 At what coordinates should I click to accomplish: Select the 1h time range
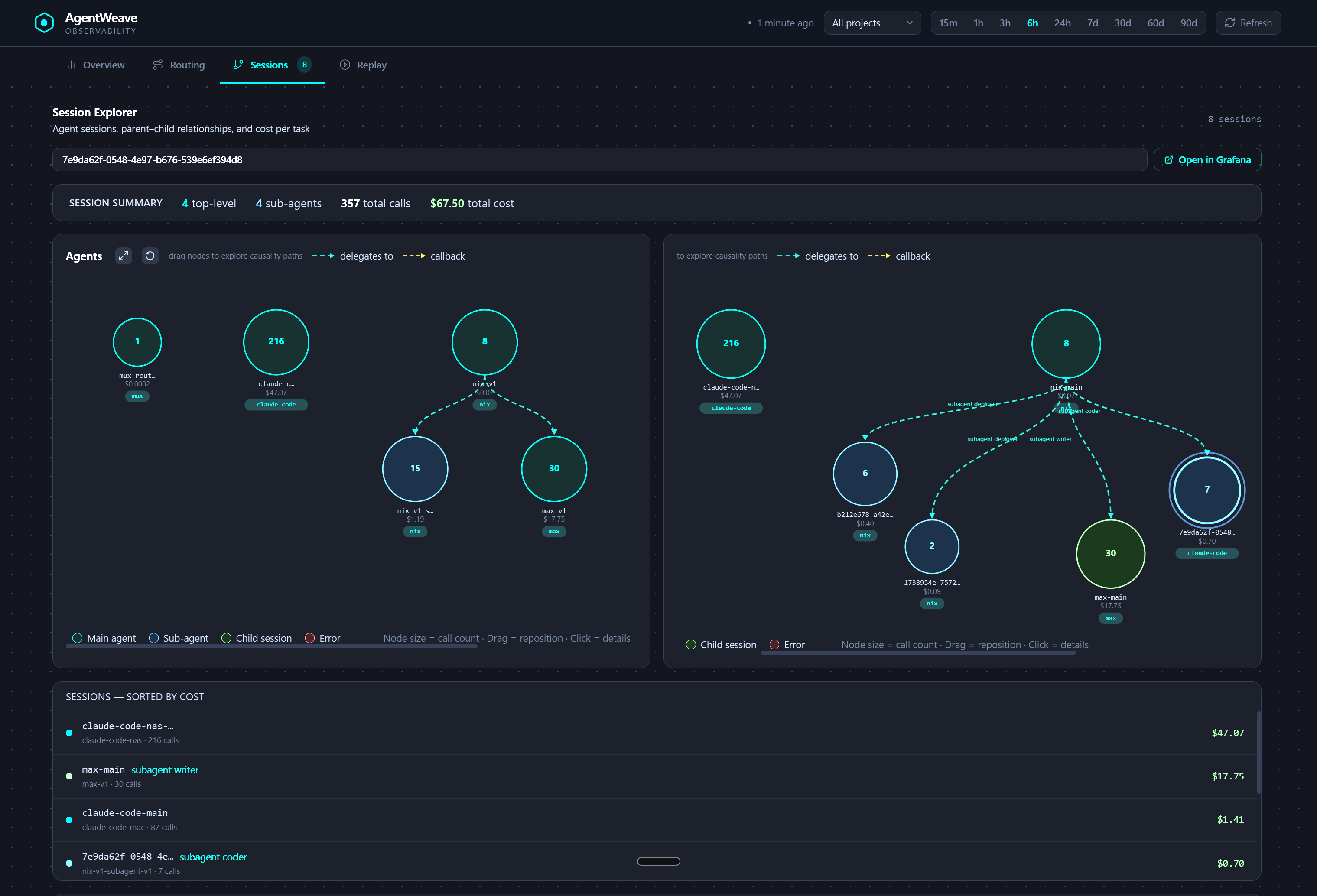click(x=978, y=23)
